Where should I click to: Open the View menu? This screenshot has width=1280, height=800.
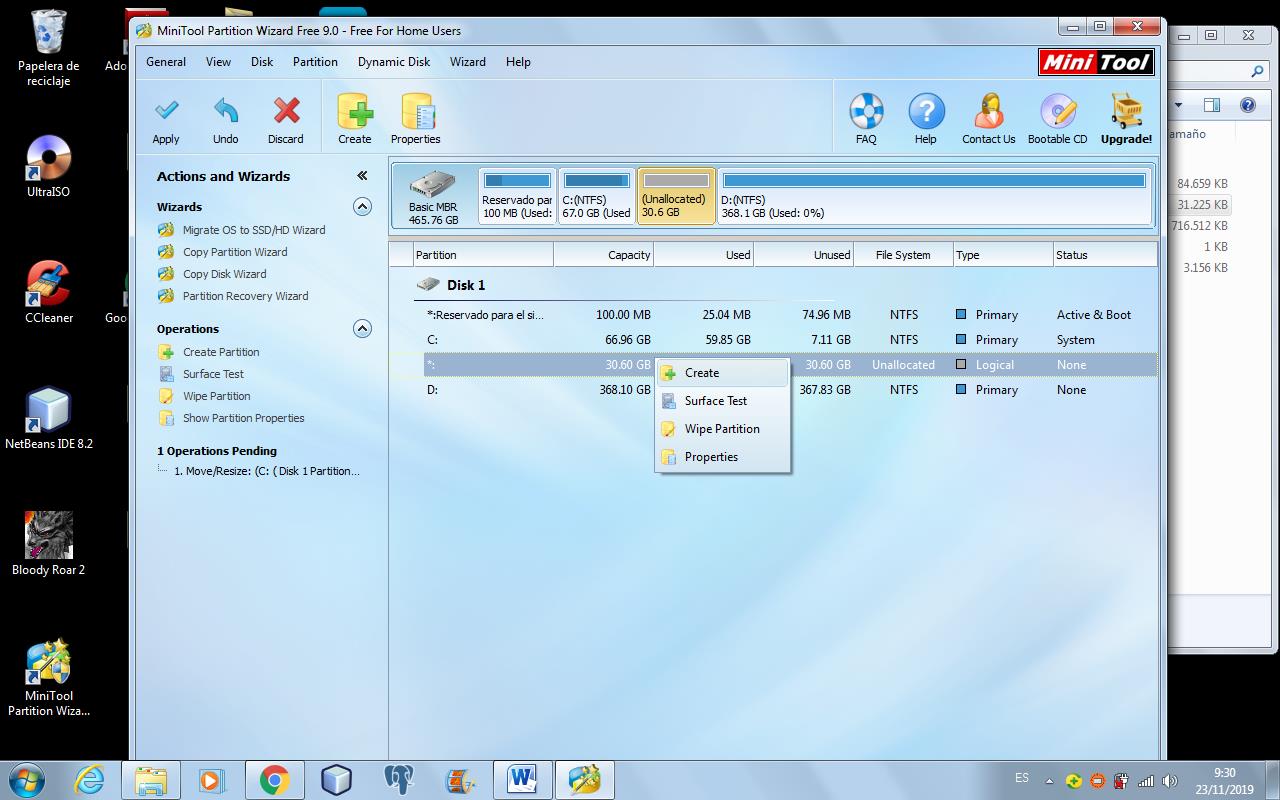pos(218,62)
